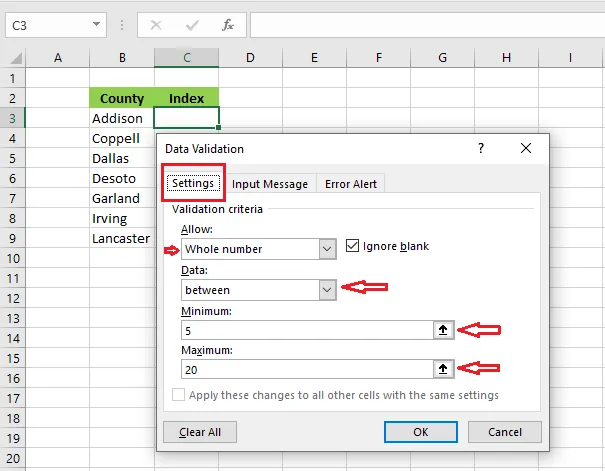Select column H header

tap(507, 58)
